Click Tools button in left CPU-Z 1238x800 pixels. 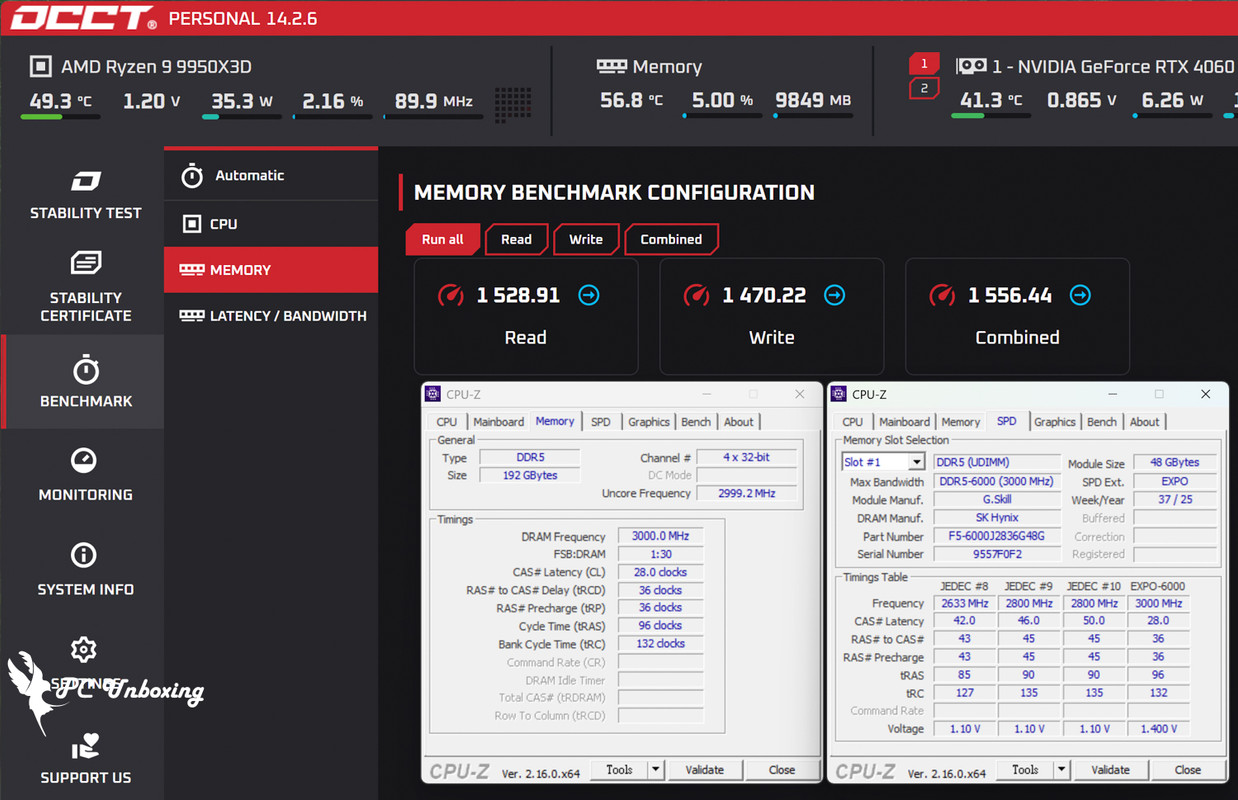(619, 769)
